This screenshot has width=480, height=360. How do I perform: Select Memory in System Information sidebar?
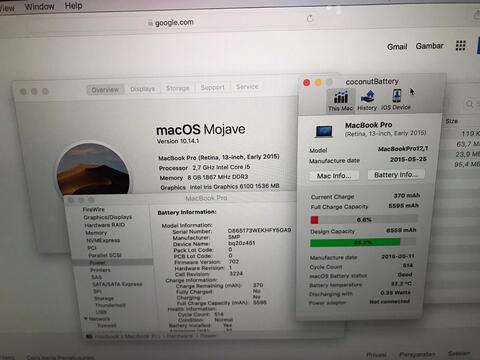click(x=96, y=233)
